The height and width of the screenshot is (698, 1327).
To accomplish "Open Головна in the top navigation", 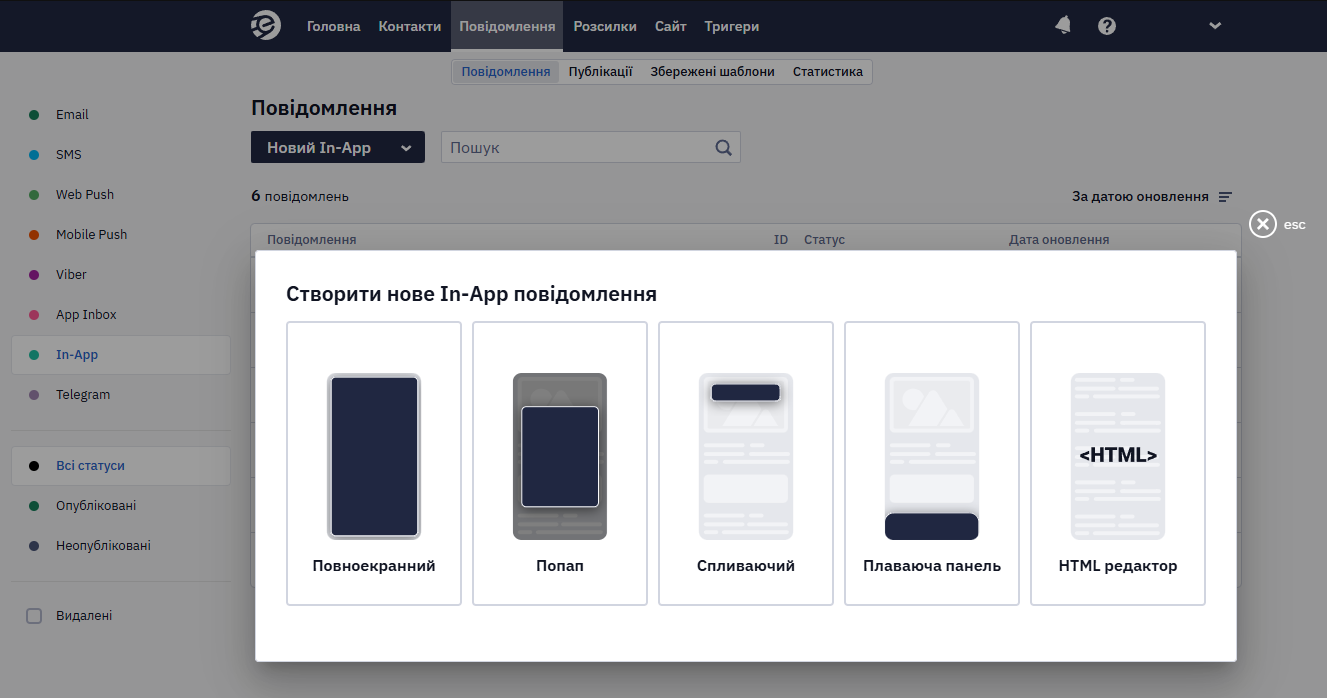I will tap(334, 26).
